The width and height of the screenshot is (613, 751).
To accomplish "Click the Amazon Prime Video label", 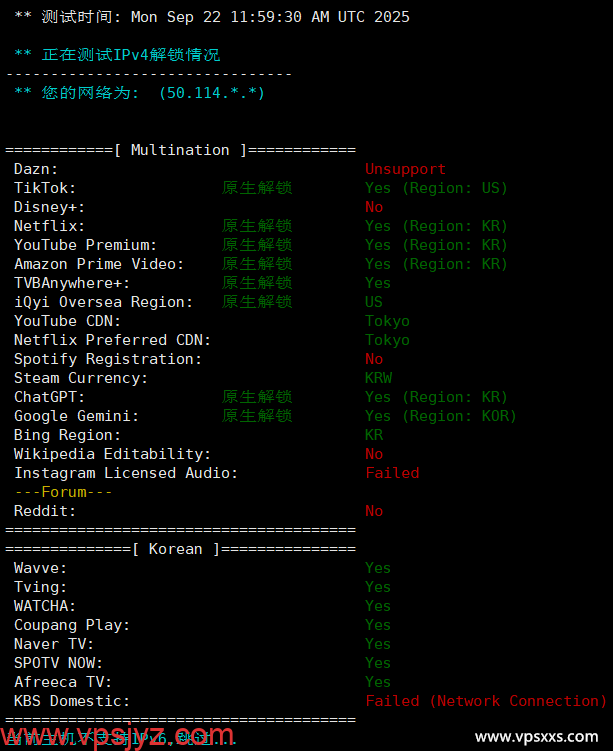I will [99, 264].
